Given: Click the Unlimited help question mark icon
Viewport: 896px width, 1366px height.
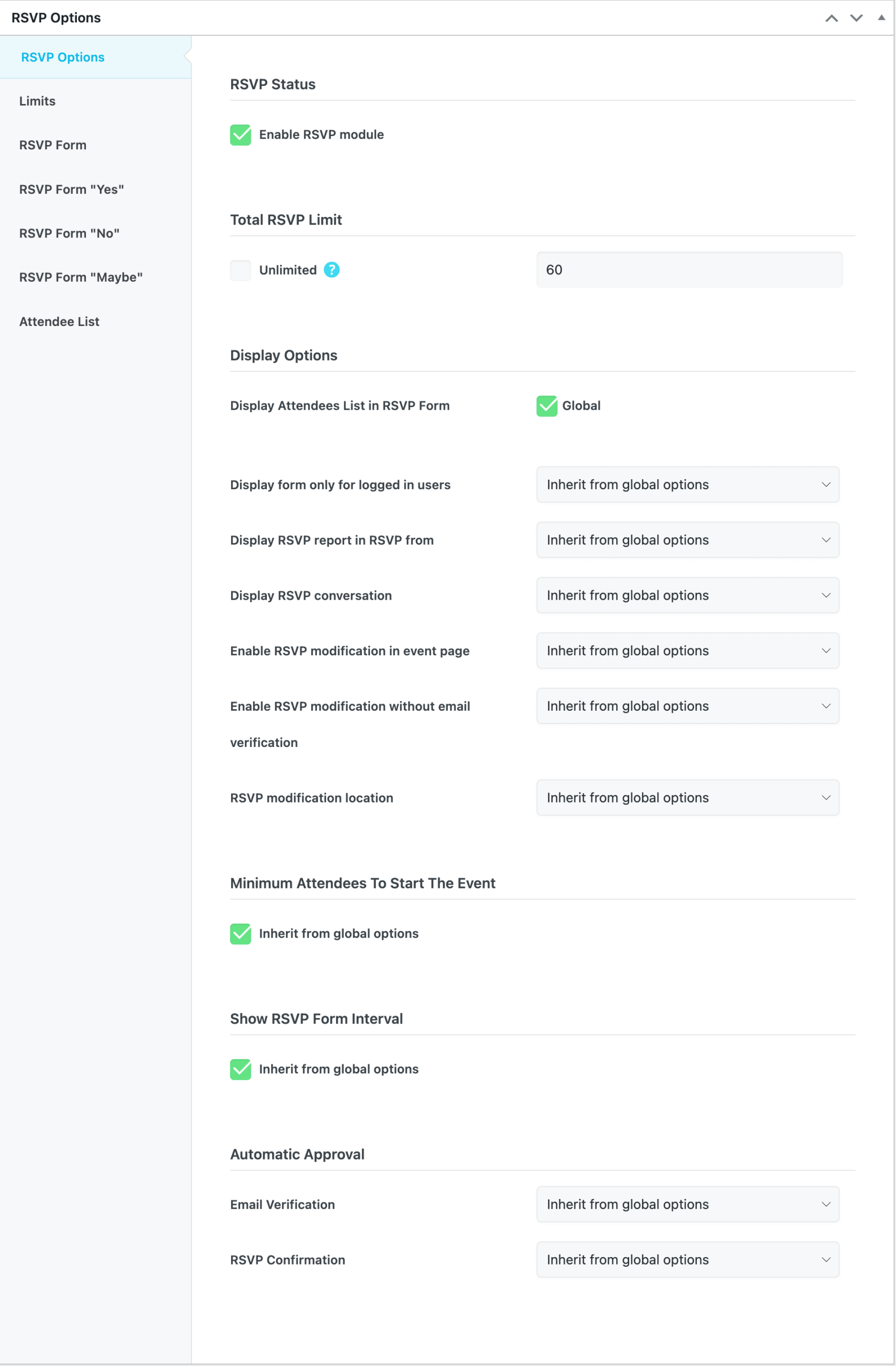Looking at the screenshot, I should (x=331, y=270).
